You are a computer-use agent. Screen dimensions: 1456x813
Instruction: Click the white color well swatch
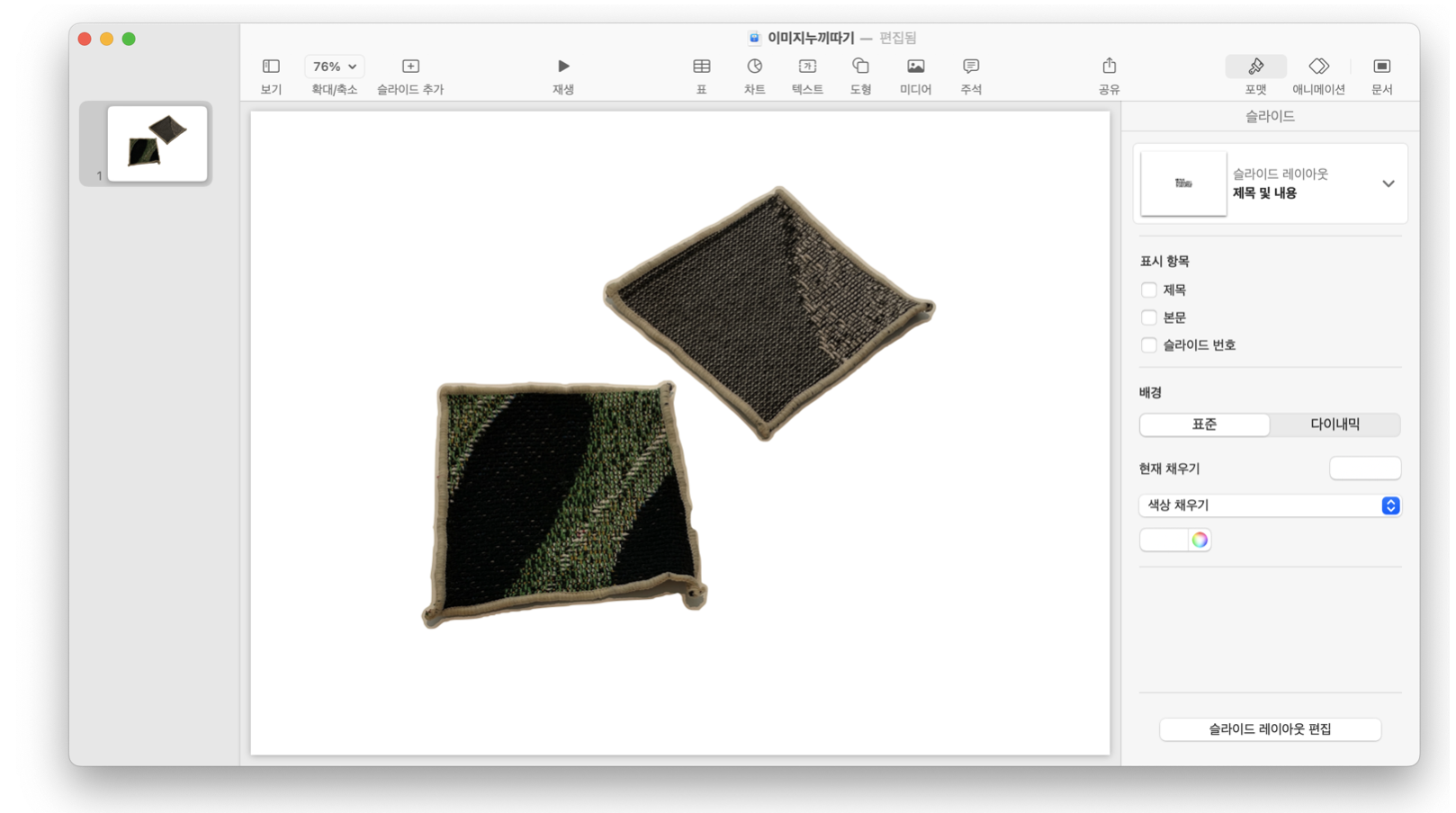(1164, 540)
